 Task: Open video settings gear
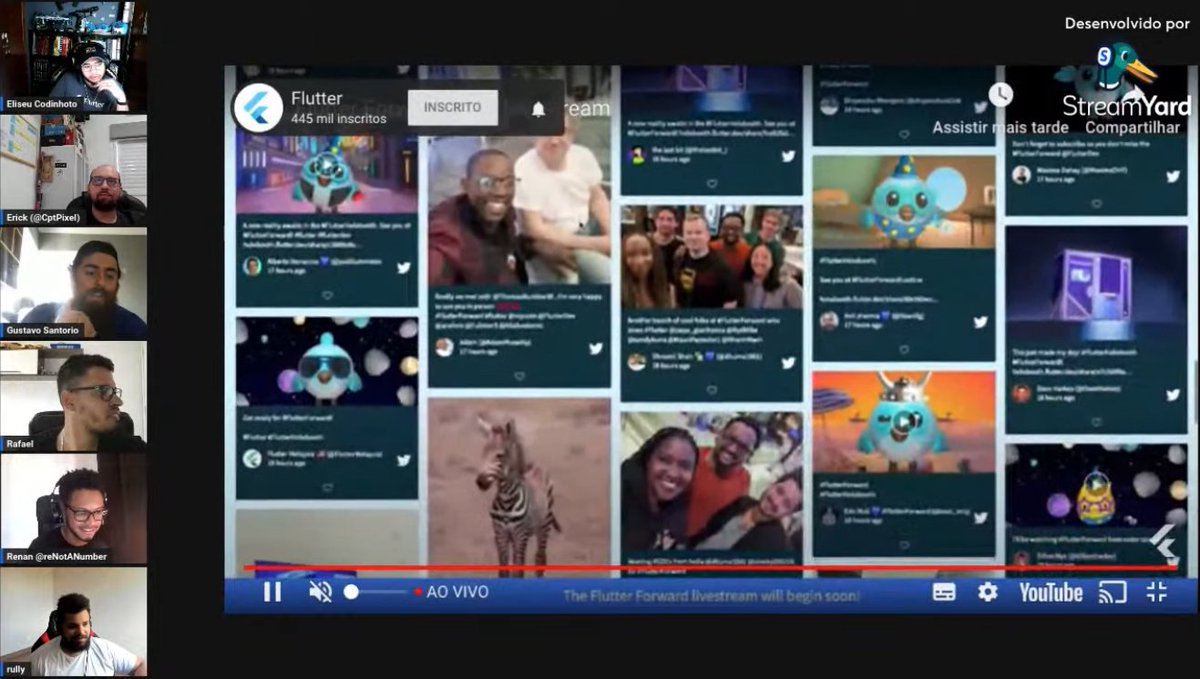(x=988, y=592)
